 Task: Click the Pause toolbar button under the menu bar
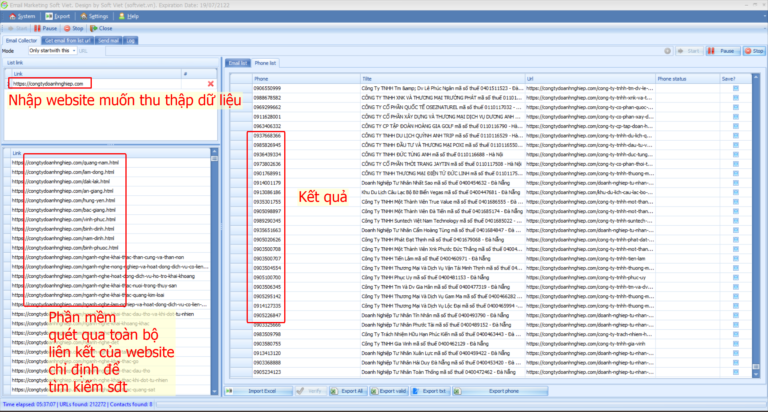pos(46,28)
